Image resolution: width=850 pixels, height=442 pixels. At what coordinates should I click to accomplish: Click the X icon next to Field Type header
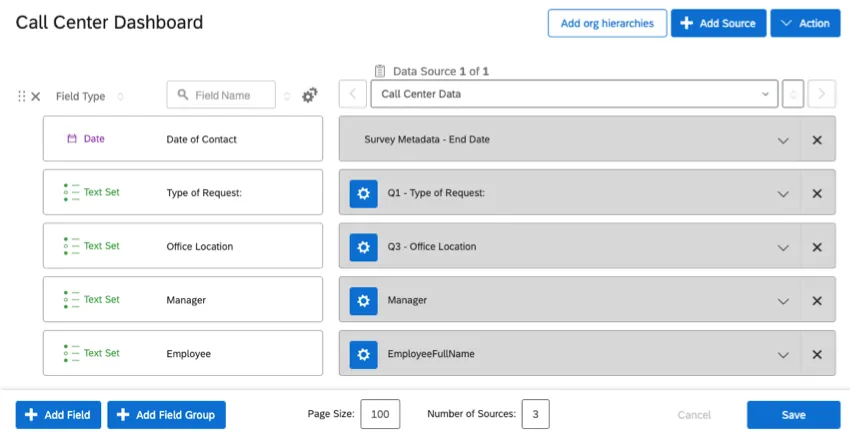pyautogui.click(x=36, y=96)
